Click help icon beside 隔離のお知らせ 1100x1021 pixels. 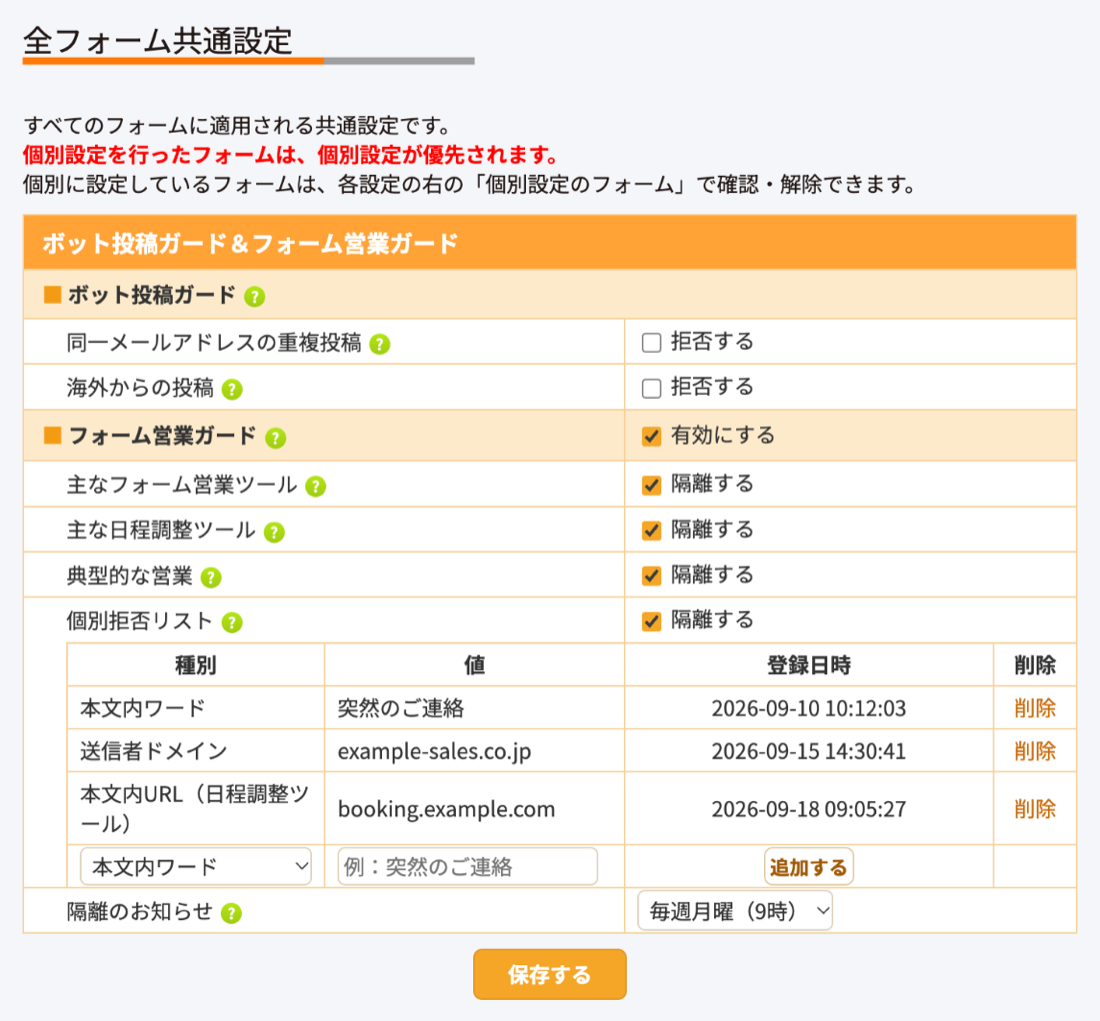(232, 913)
